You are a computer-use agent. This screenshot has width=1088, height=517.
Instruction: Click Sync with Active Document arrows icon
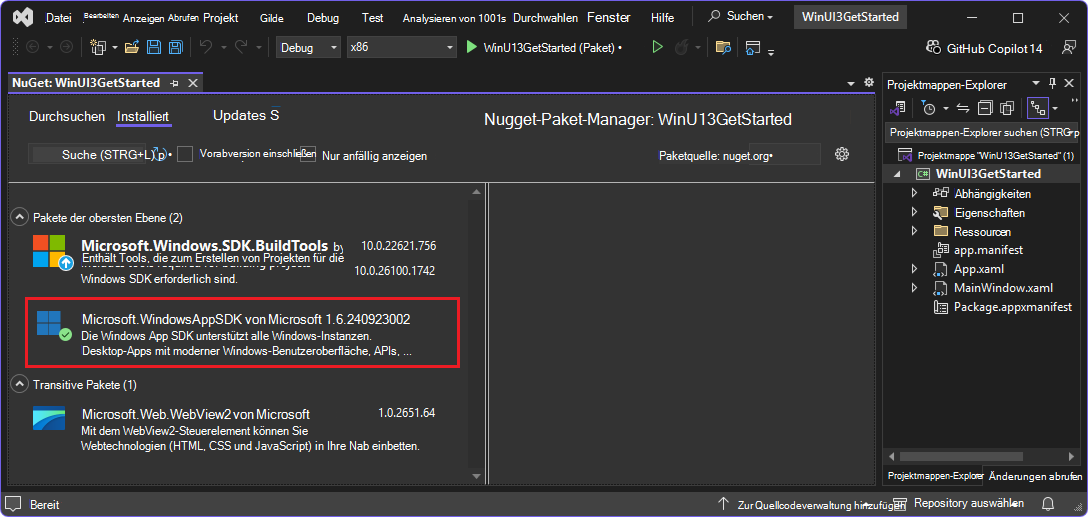pyautogui.click(x=962, y=108)
